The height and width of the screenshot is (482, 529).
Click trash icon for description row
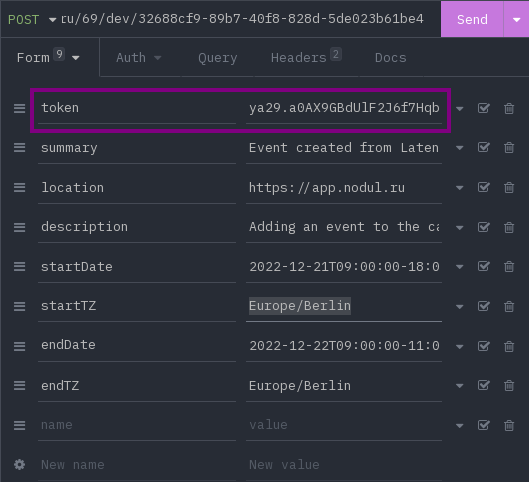509,227
